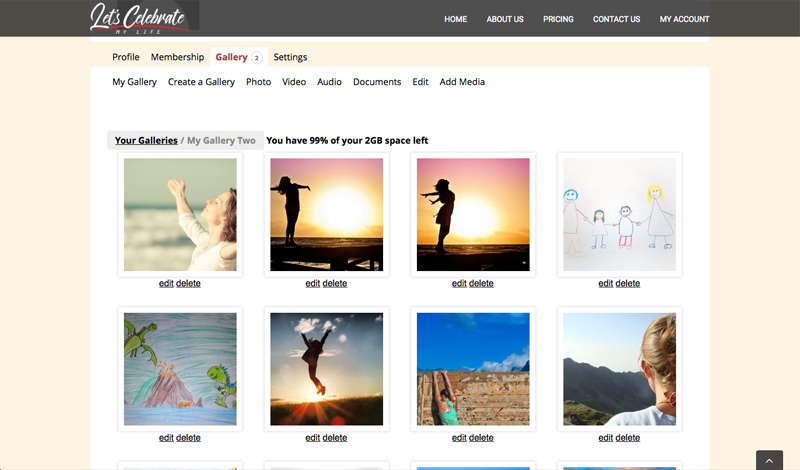Open the woman stretching against wall photo

(473, 369)
